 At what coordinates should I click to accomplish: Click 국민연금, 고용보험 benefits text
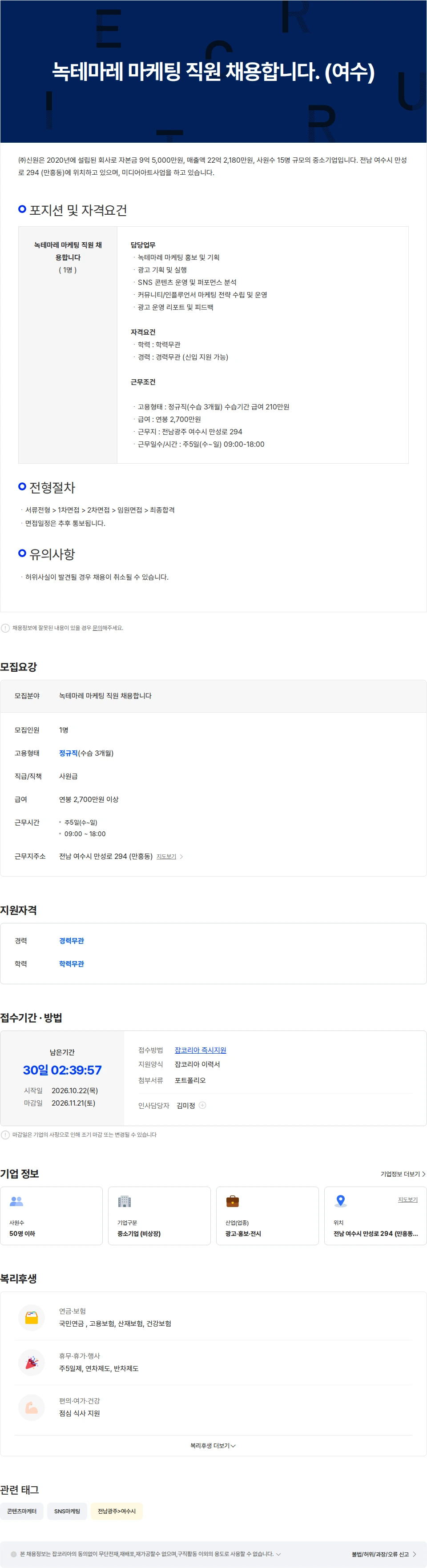[x=115, y=1323]
